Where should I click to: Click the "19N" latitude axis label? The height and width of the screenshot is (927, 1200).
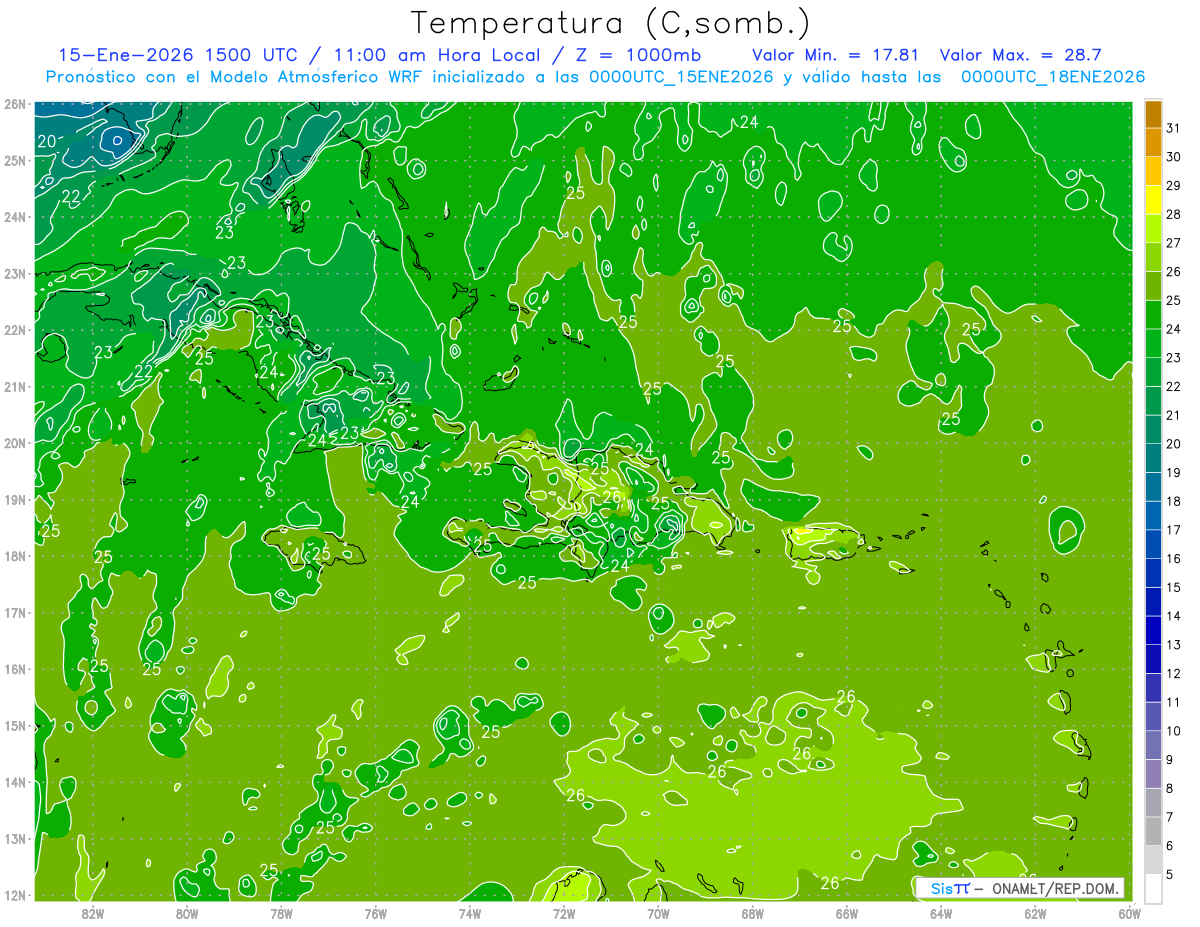coord(15,499)
